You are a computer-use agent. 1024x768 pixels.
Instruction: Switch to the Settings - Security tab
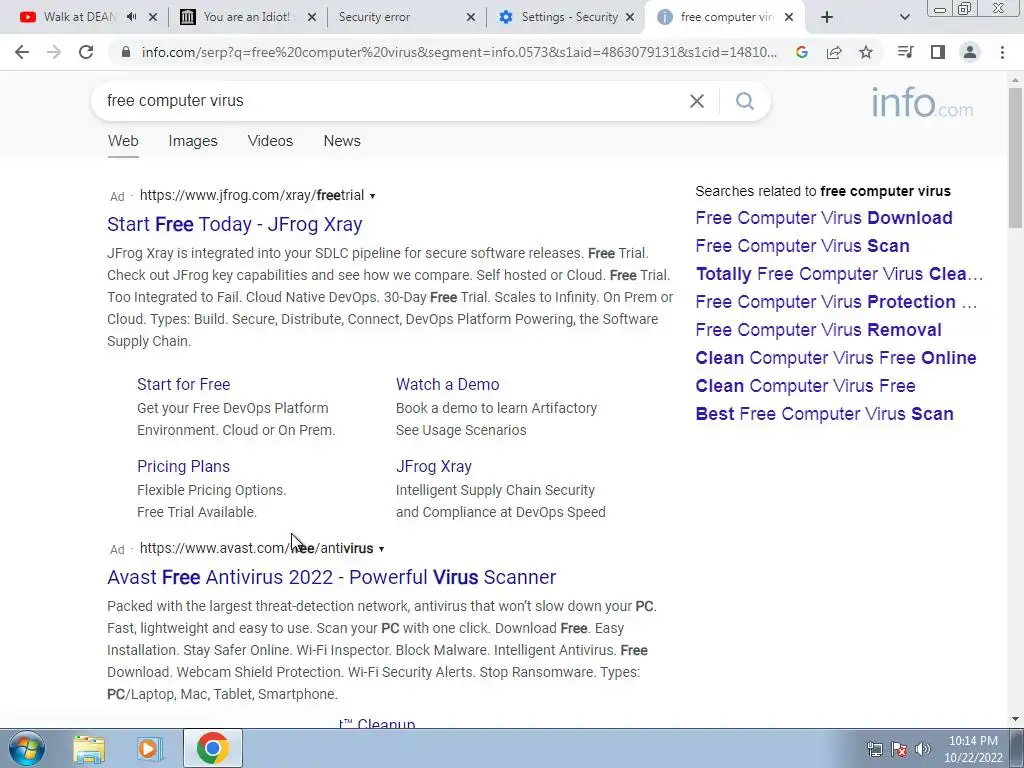point(558,17)
